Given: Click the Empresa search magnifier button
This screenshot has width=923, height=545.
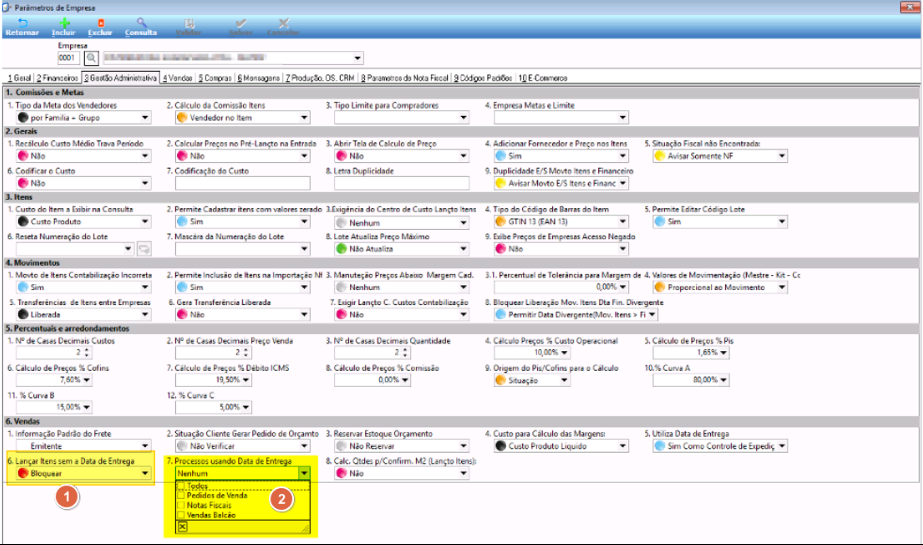Looking at the screenshot, I should point(91,58).
